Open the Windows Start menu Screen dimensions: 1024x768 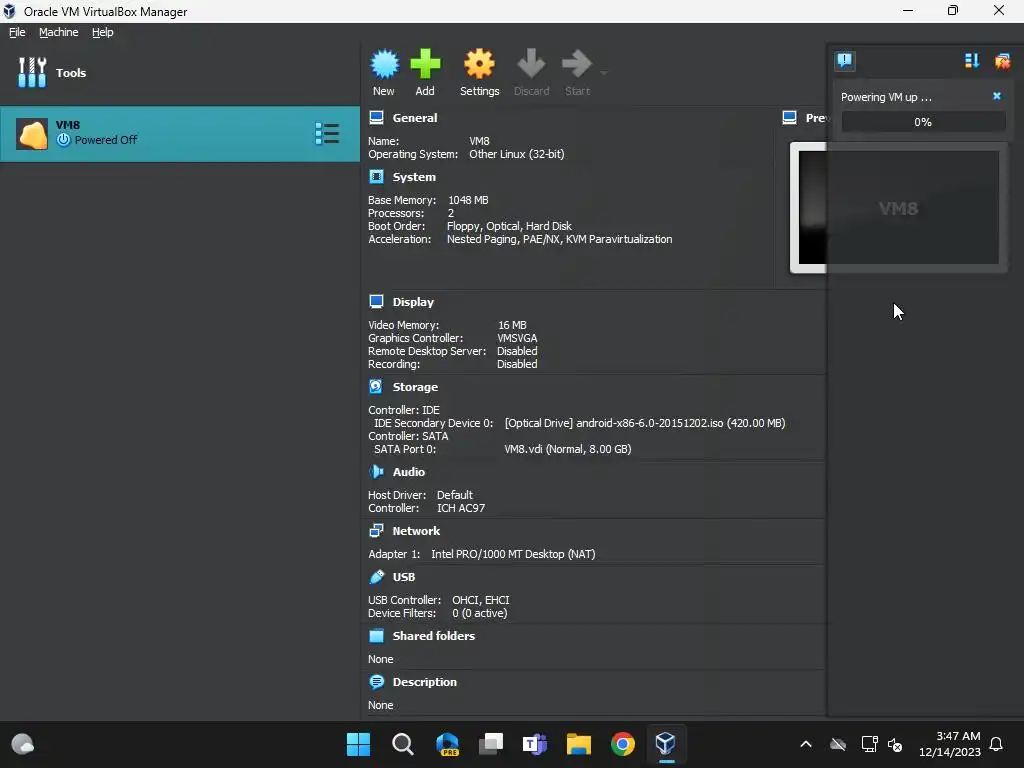[358, 744]
